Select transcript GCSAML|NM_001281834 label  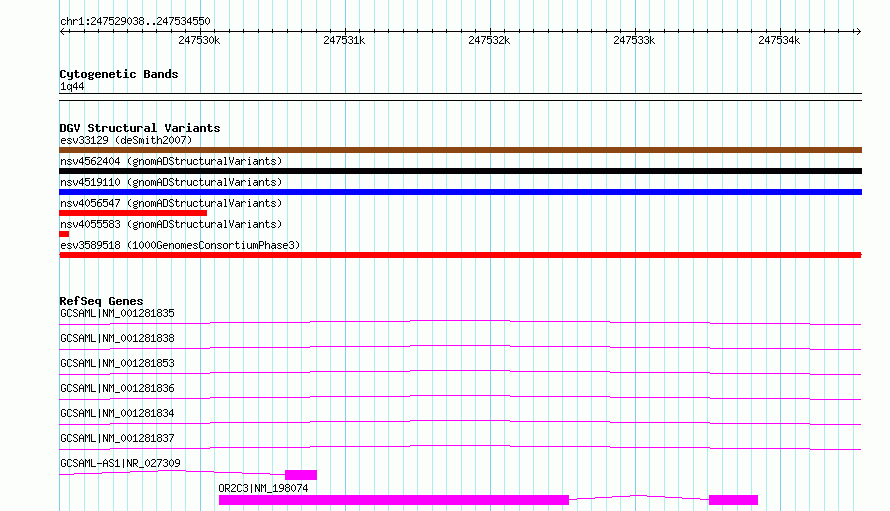117,413
